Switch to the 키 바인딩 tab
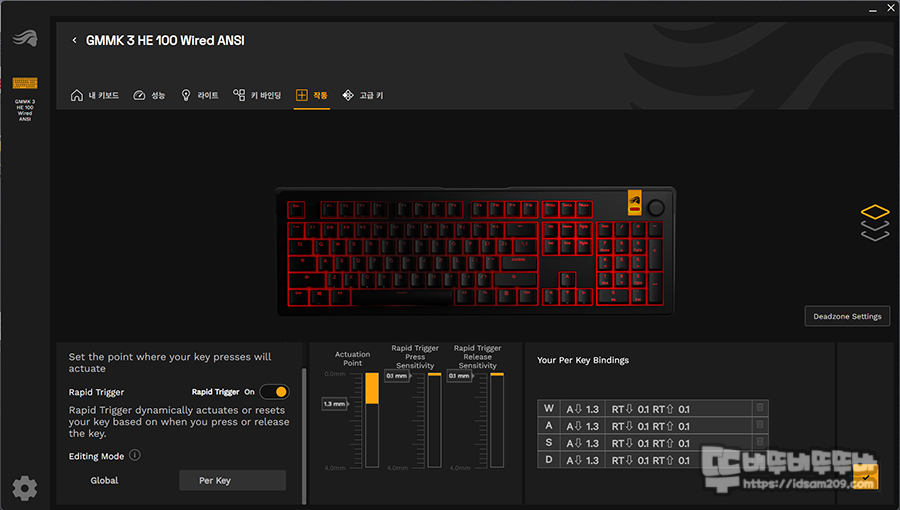Image resolution: width=900 pixels, height=510 pixels. [257, 95]
